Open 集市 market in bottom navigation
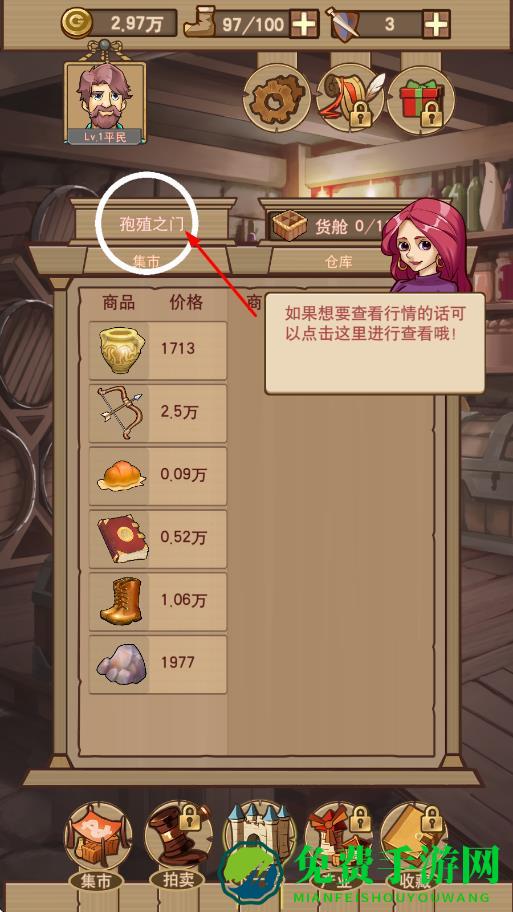 click(x=98, y=845)
